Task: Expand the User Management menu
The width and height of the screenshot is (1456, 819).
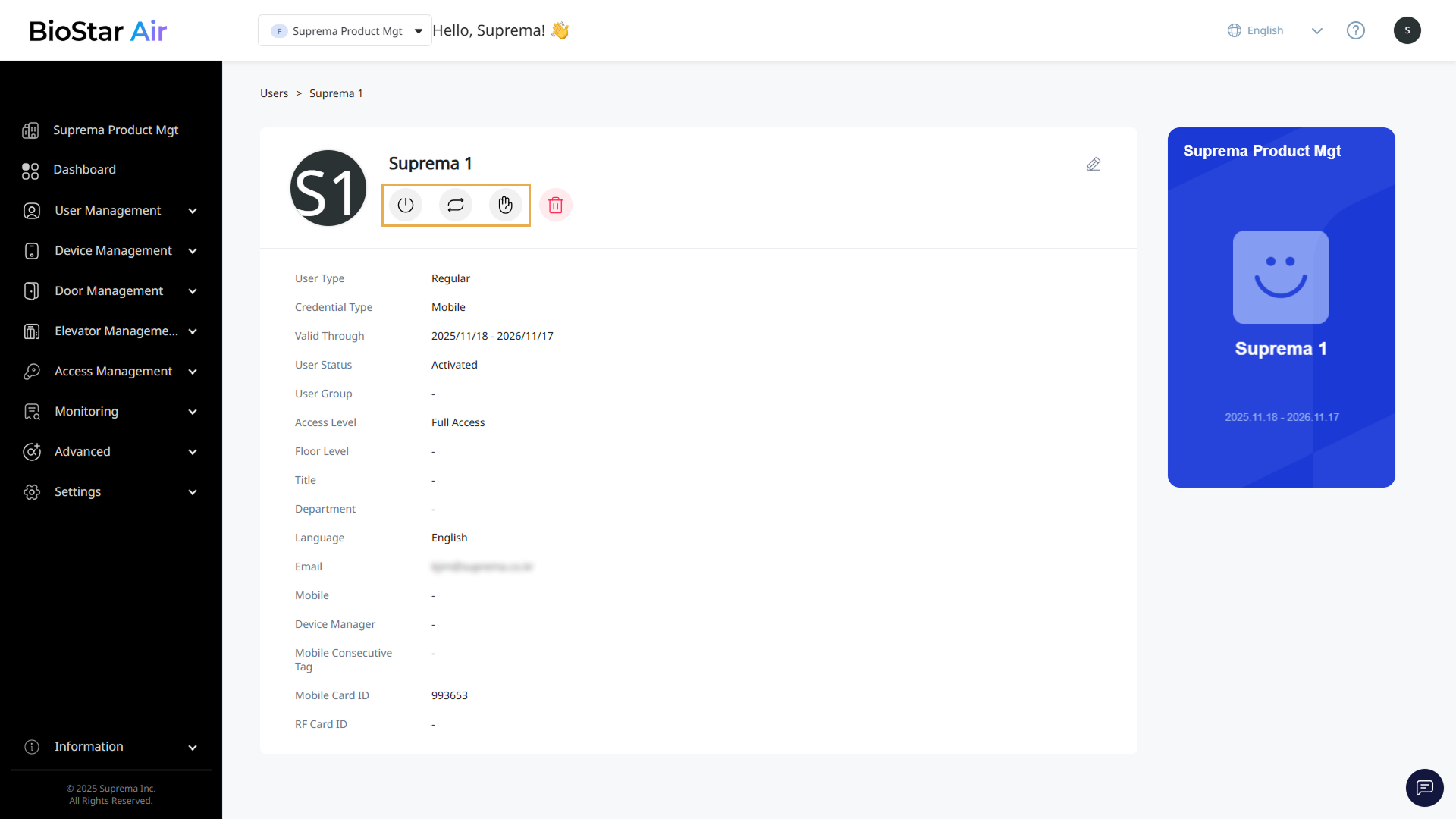Action: pyautogui.click(x=110, y=210)
